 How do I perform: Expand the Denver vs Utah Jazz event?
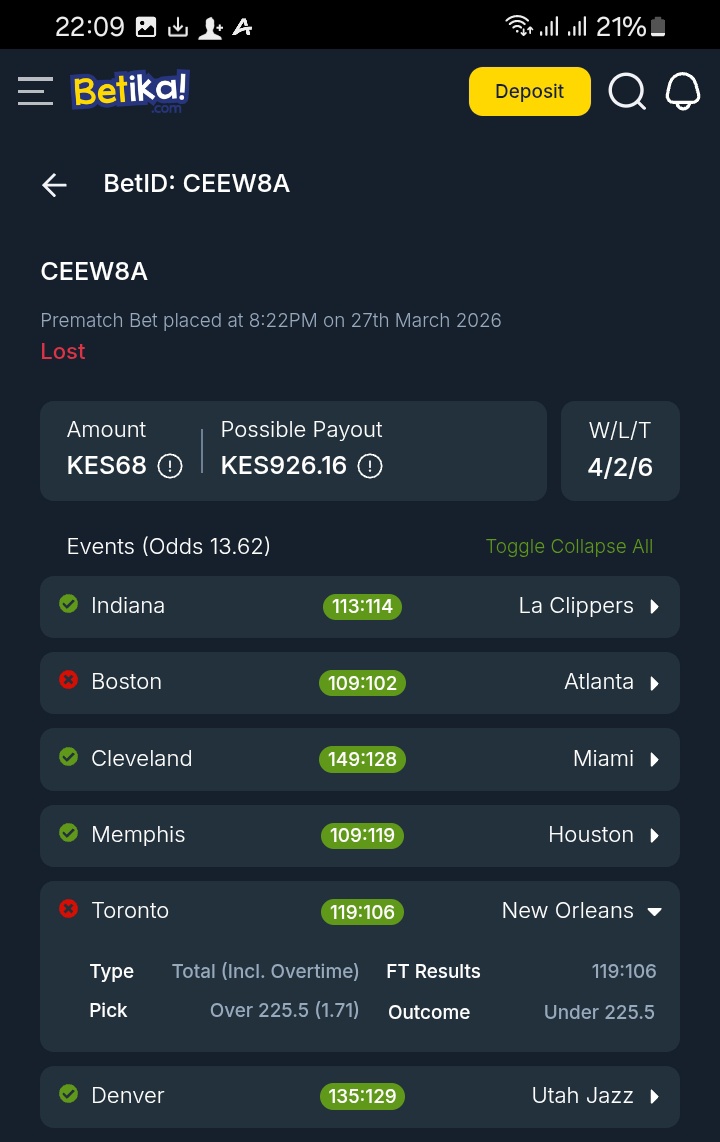point(655,1096)
